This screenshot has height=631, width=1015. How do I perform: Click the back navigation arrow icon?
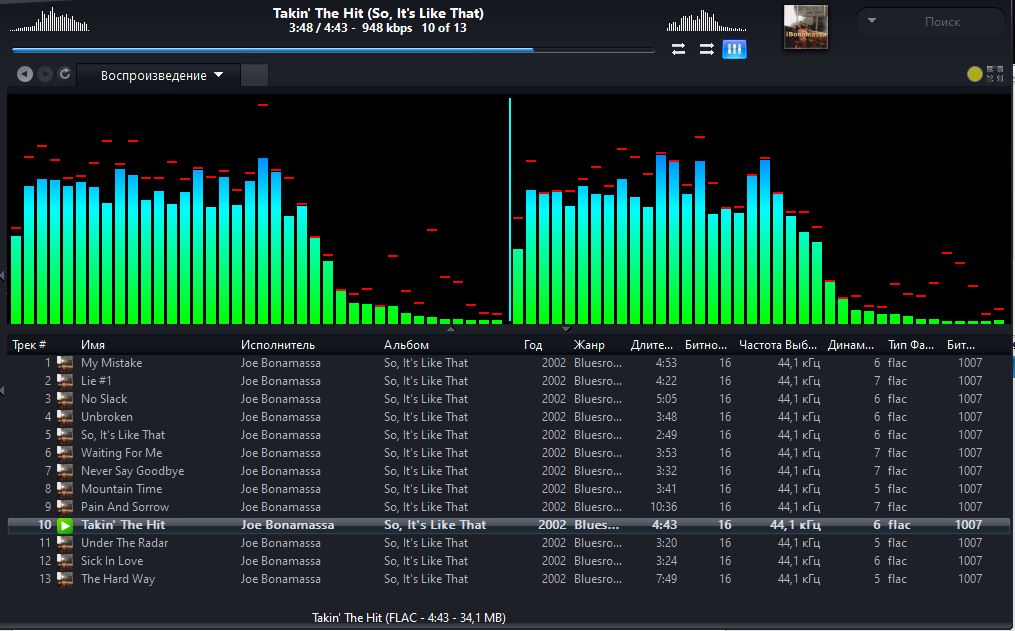(25, 74)
